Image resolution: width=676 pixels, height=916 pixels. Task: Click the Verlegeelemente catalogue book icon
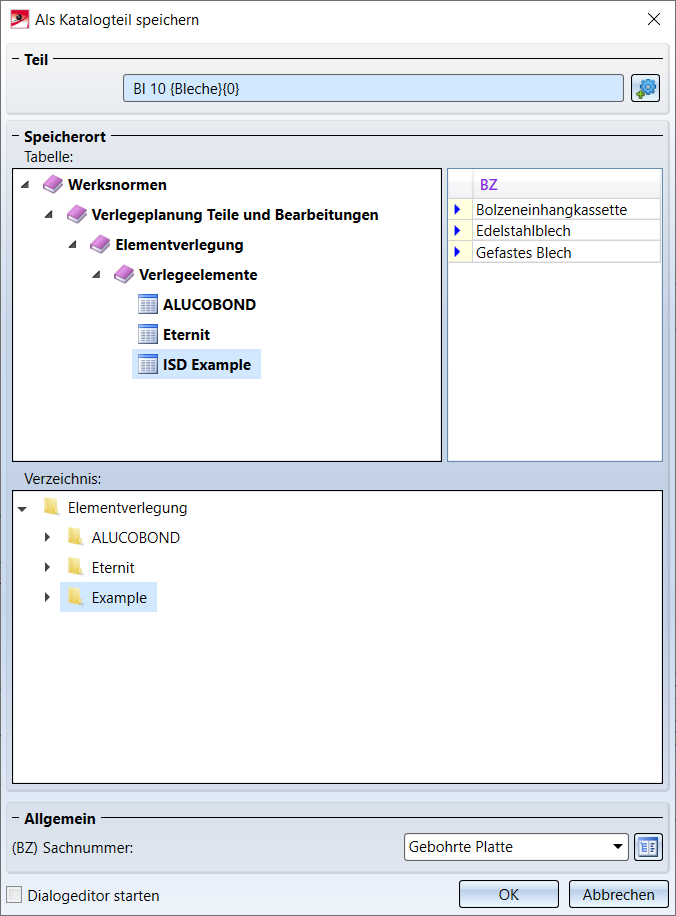tap(124, 275)
